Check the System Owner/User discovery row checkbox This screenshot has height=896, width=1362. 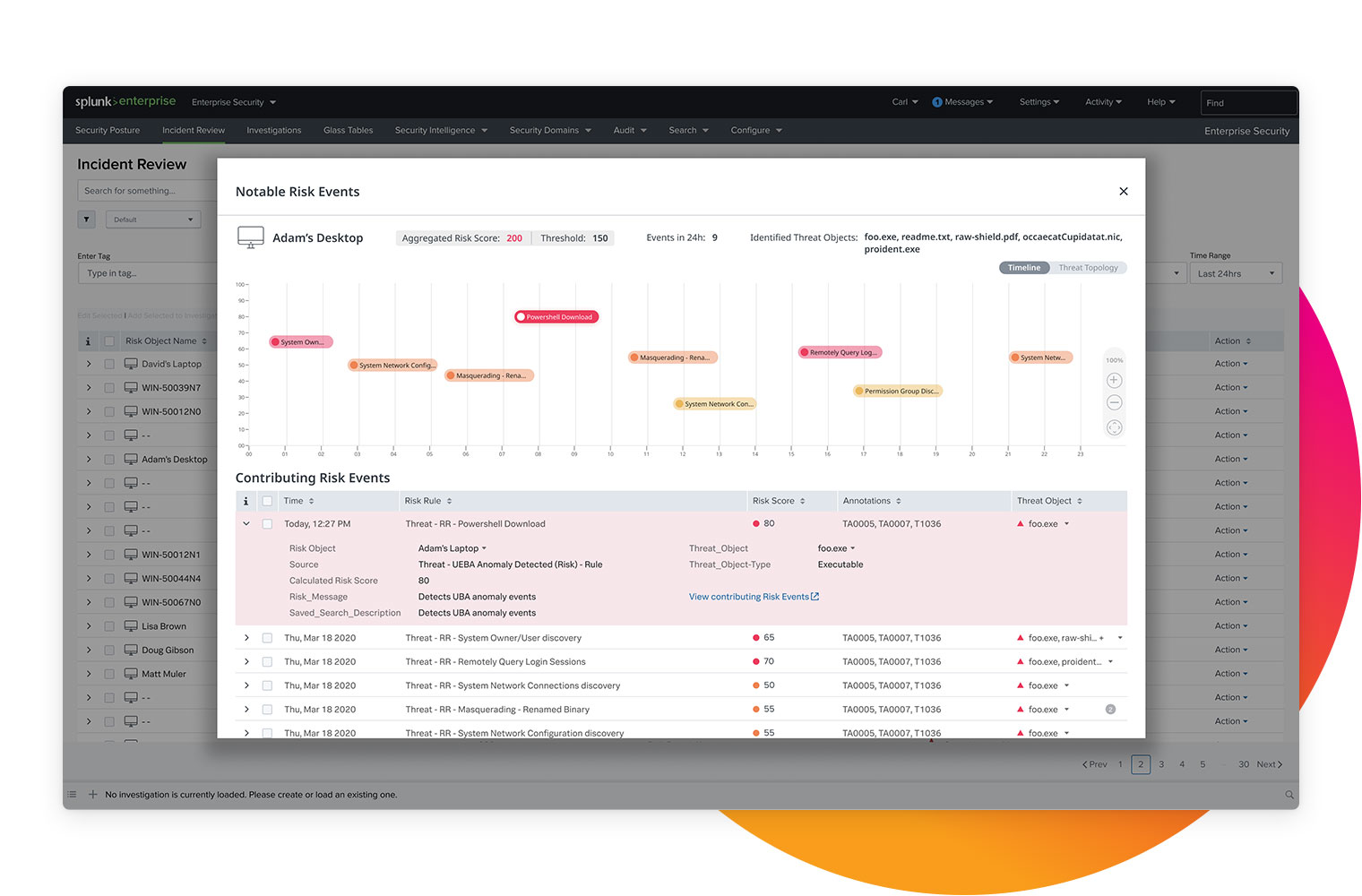click(267, 638)
